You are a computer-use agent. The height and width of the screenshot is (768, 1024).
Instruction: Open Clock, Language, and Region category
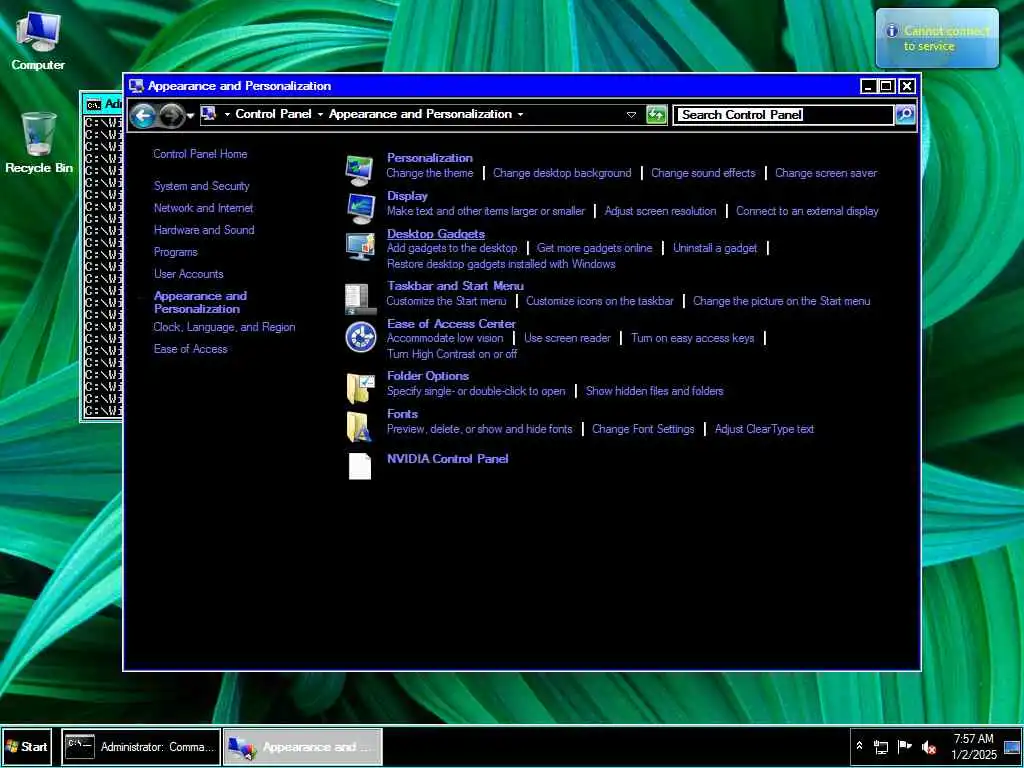(224, 327)
